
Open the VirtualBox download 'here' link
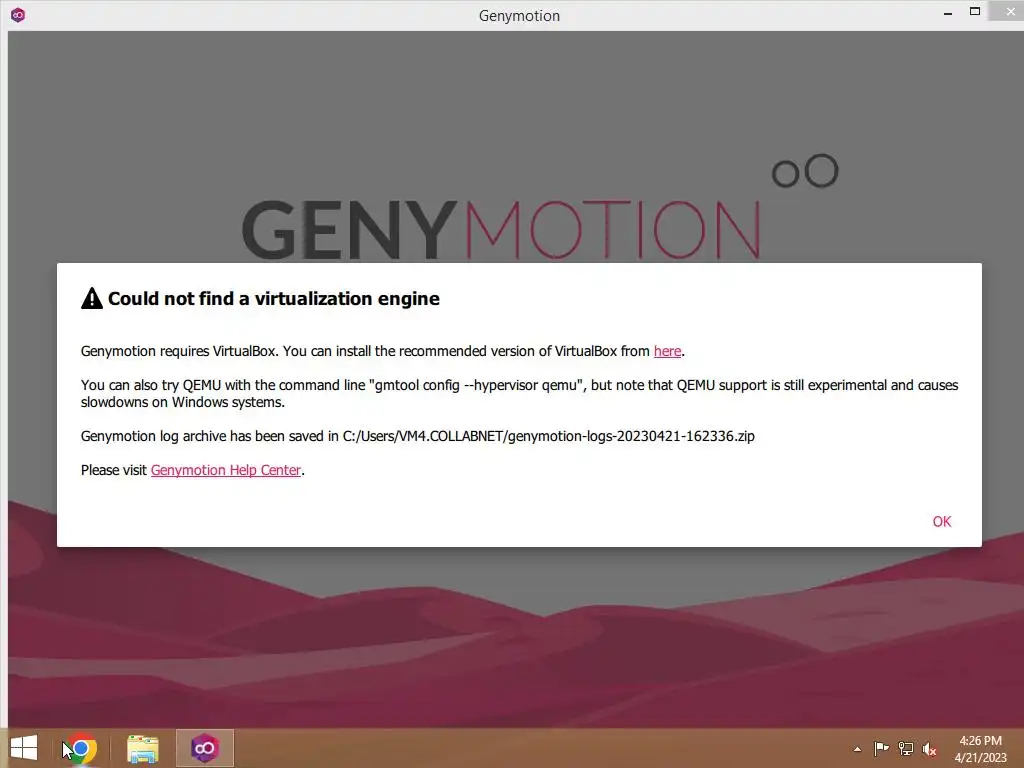(667, 351)
